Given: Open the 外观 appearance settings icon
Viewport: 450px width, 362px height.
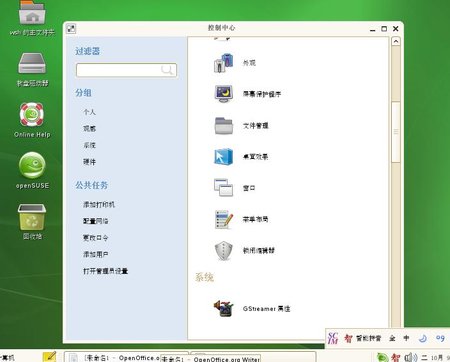Looking at the screenshot, I should (x=223, y=63).
